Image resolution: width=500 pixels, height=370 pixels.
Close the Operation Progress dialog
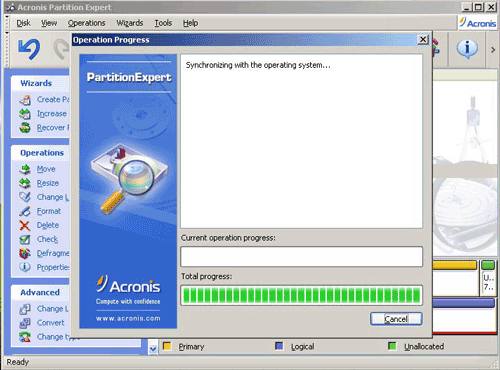[423, 40]
